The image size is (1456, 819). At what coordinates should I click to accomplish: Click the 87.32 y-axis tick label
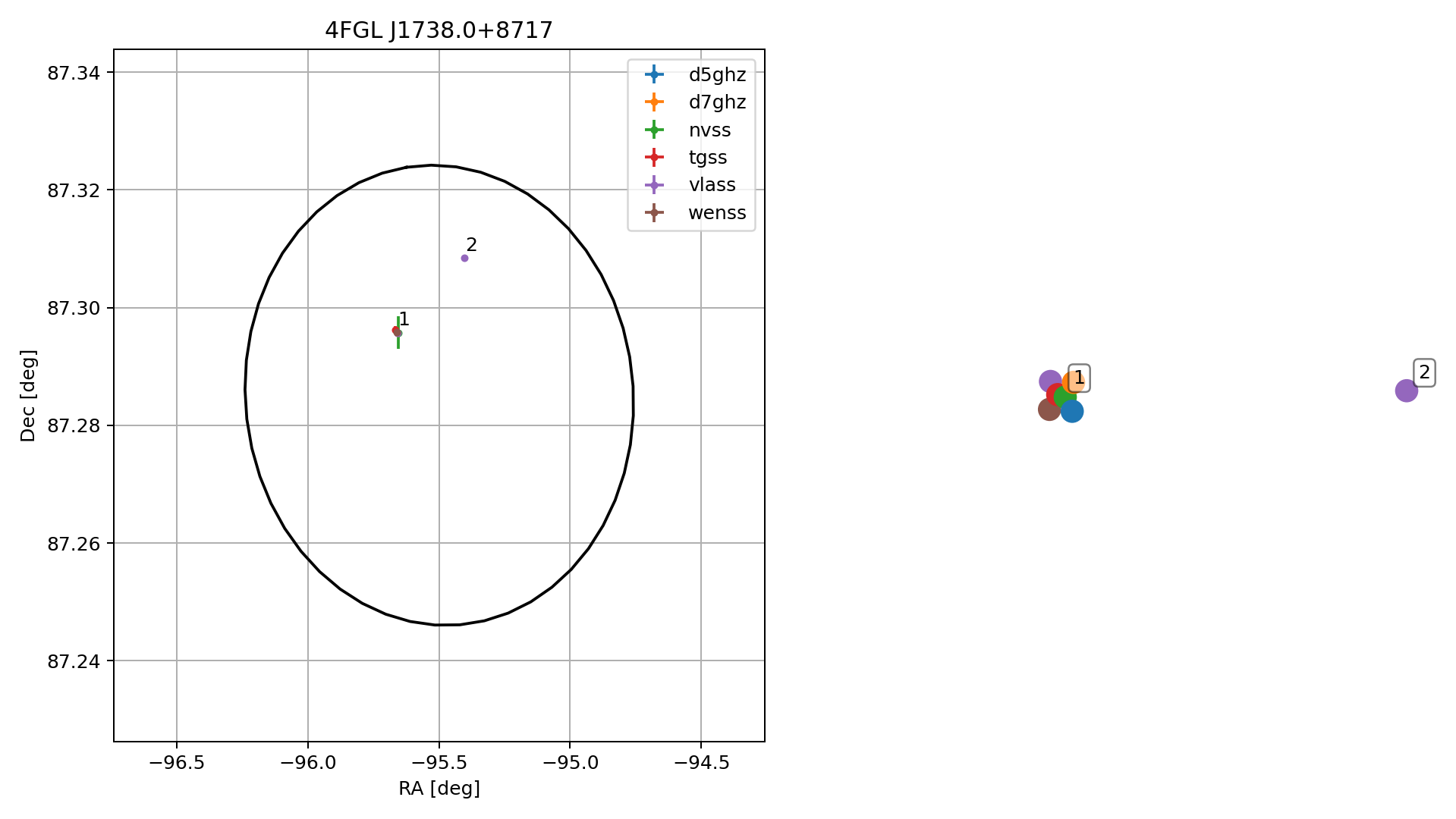pyautogui.click(x=72, y=190)
